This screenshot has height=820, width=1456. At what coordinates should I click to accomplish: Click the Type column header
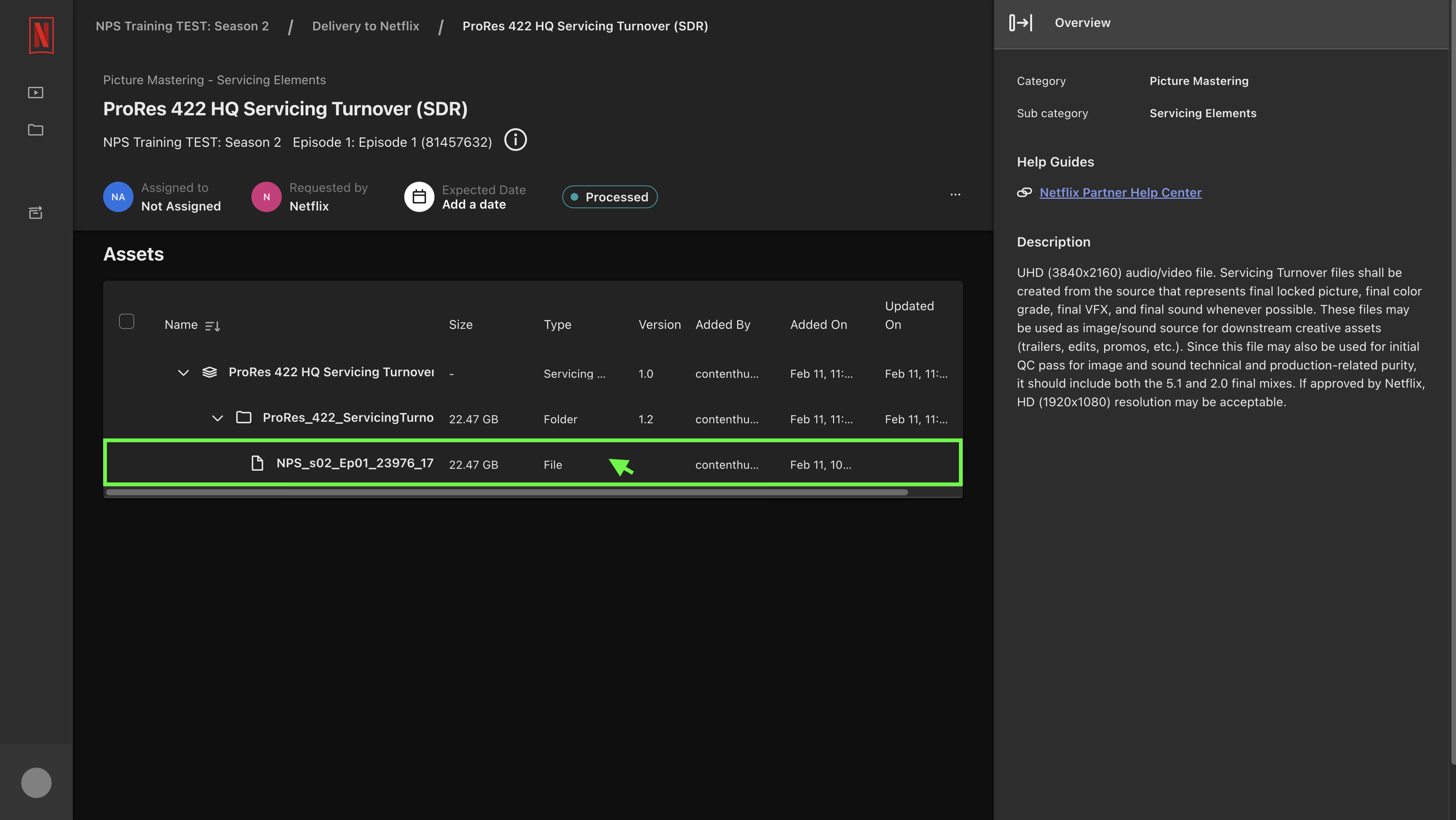(x=557, y=325)
